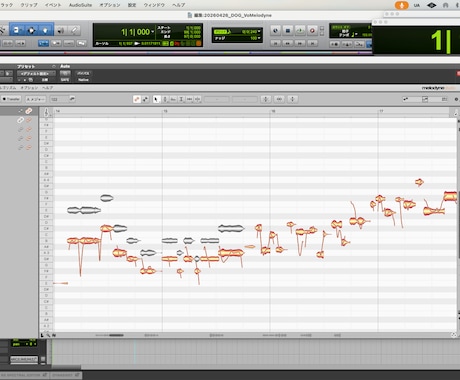This screenshot has height=380, width=460.
Task: Click the pan value display on track
Action: 24,343
